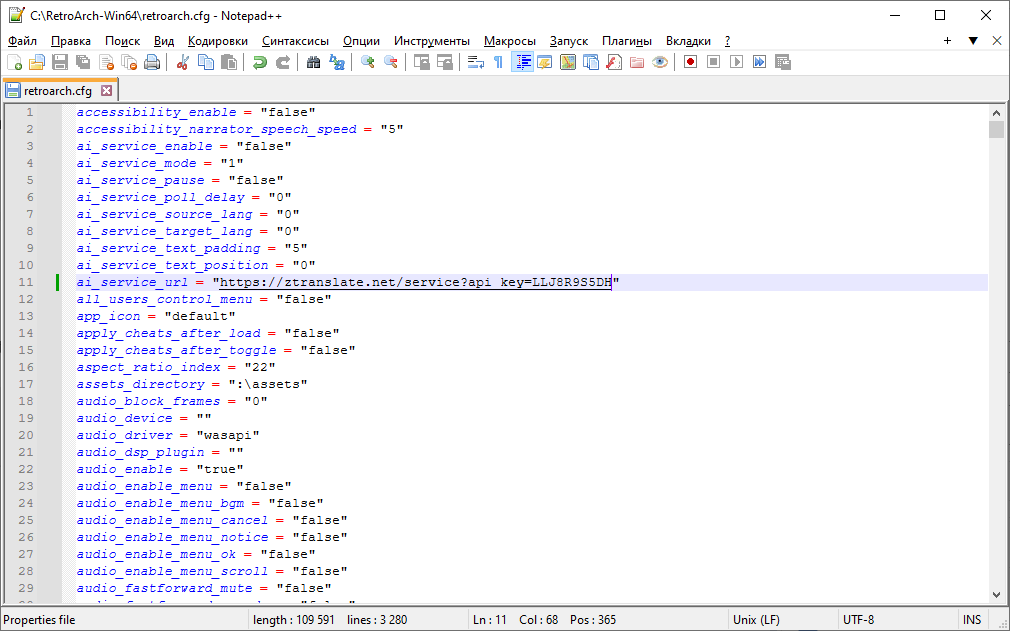Open the question mark help menu
This screenshot has height=631, width=1010.
727,41
